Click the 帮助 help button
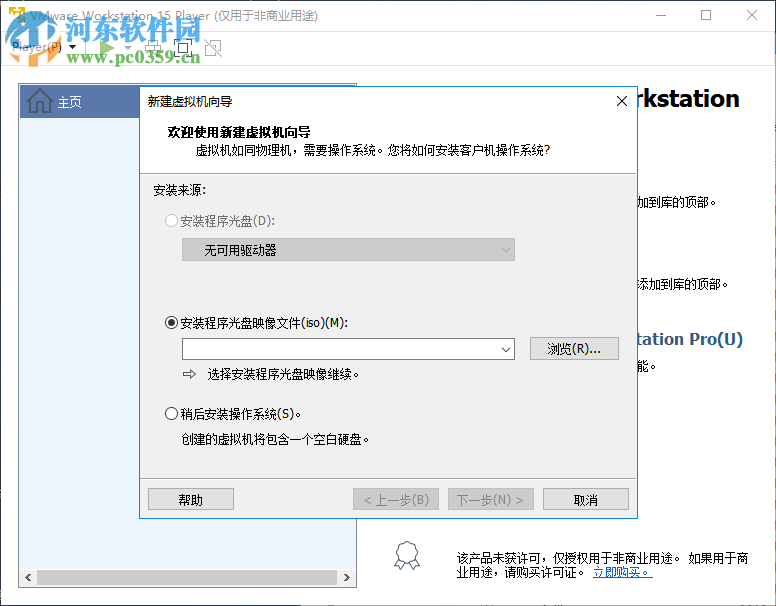This screenshot has height=606, width=776. pyautogui.click(x=191, y=499)
